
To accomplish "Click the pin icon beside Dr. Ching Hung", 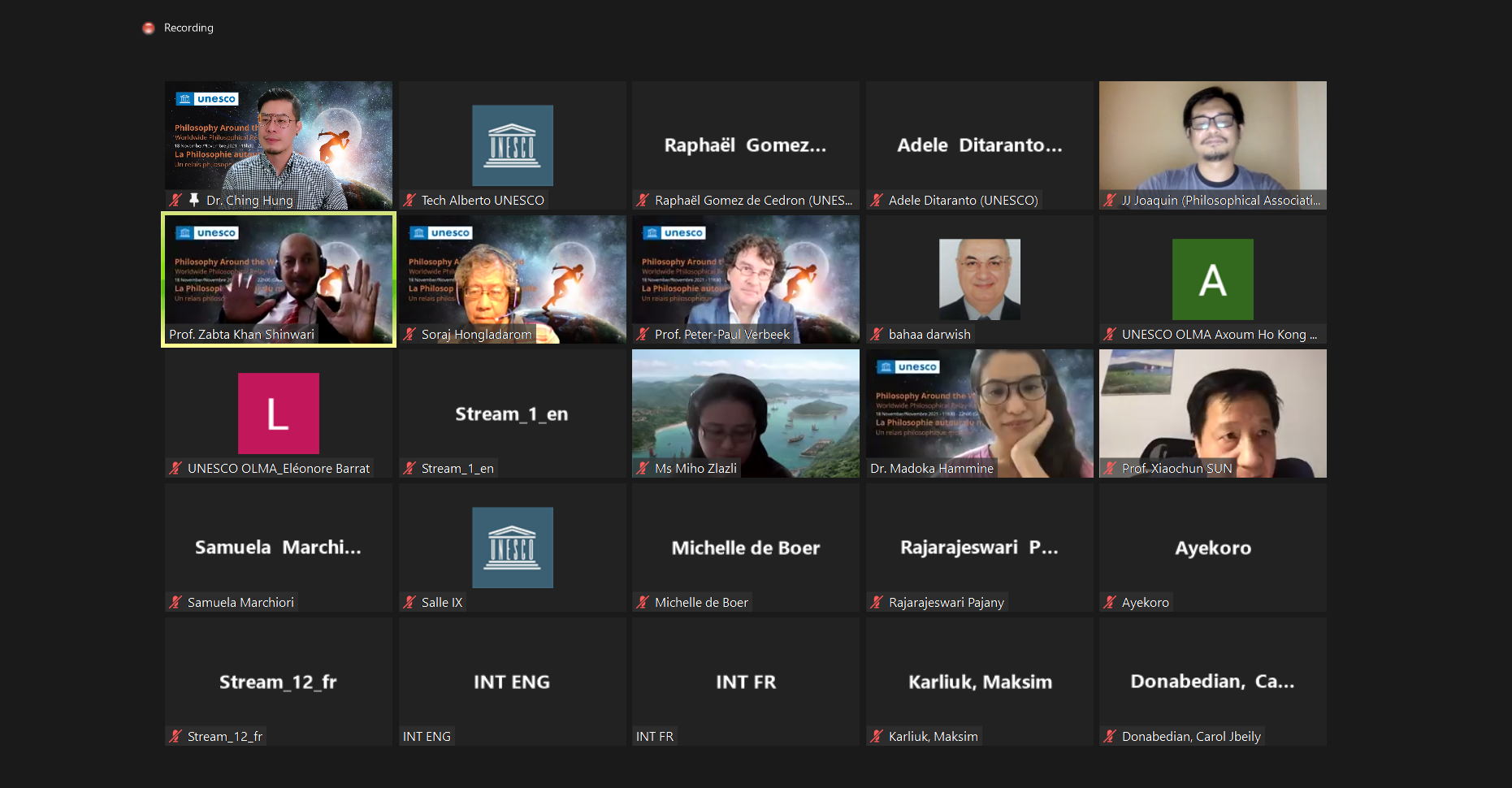I will [194, 200].
